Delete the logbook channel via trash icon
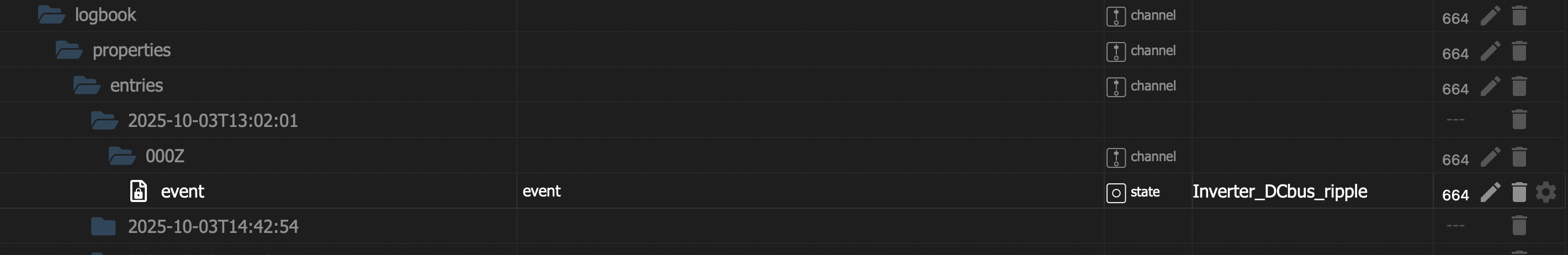Image resolution: width=1568 pixels, height=255 pixels. [1519, 16]
